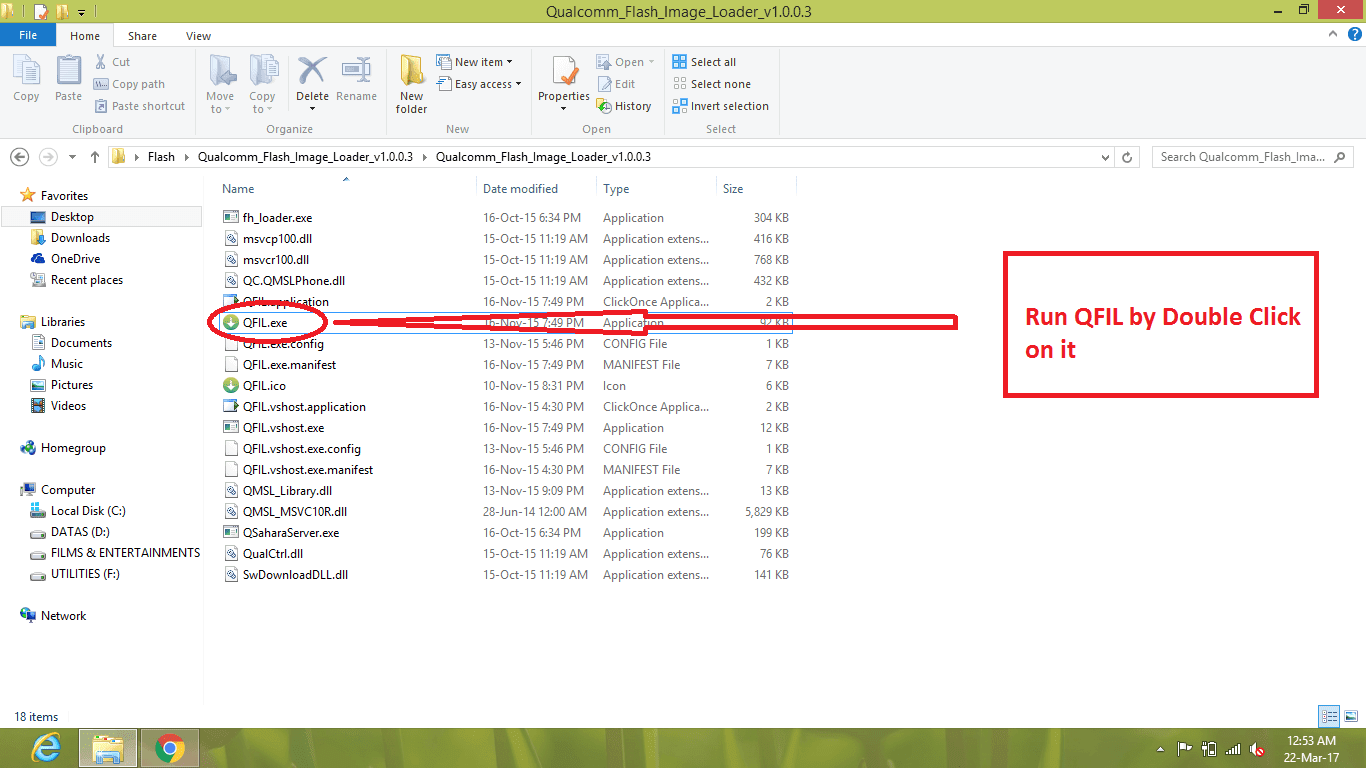Viewport: 1366px width, 768px height.
Task: Click the Cut scissors option
Action: pos(113,62)
